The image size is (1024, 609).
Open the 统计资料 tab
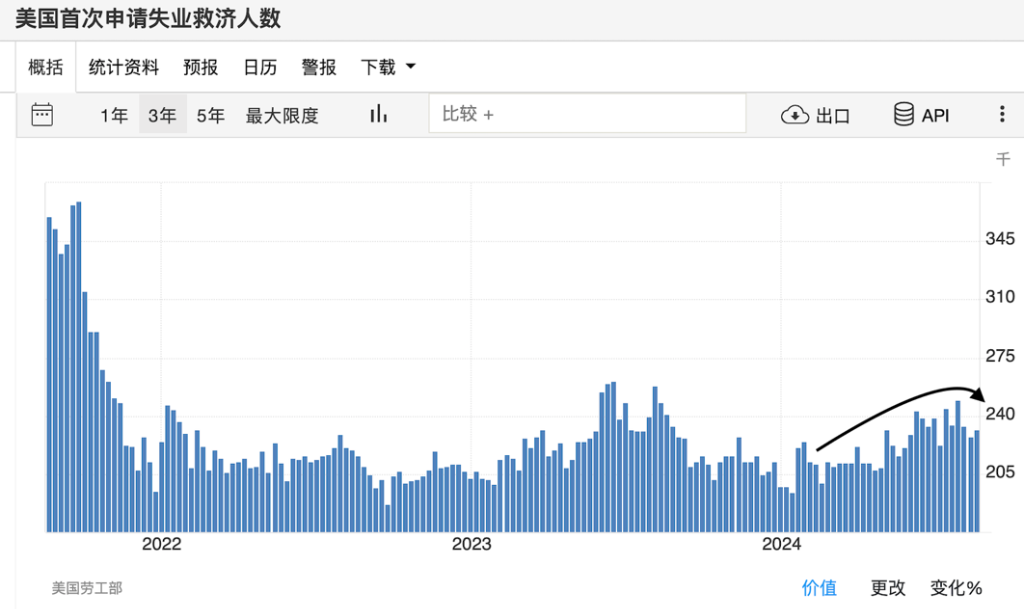123,67
